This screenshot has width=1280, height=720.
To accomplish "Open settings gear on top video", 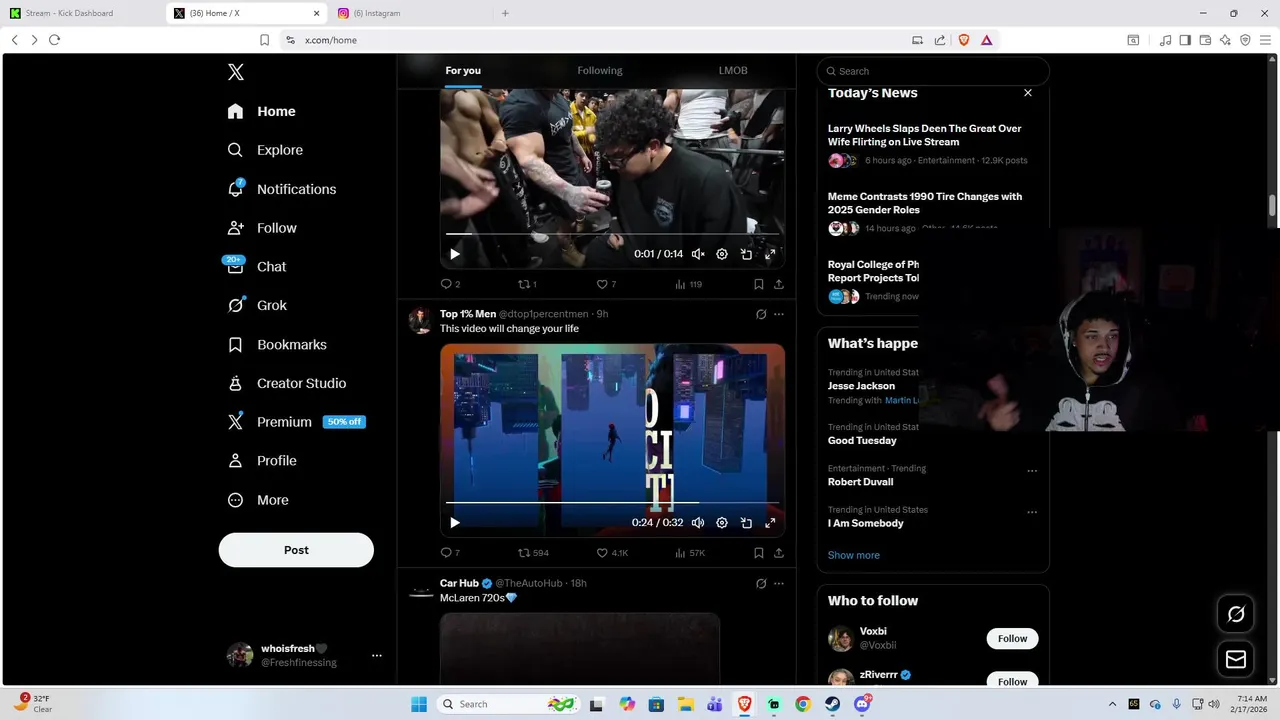I will [x=722, y=254].
